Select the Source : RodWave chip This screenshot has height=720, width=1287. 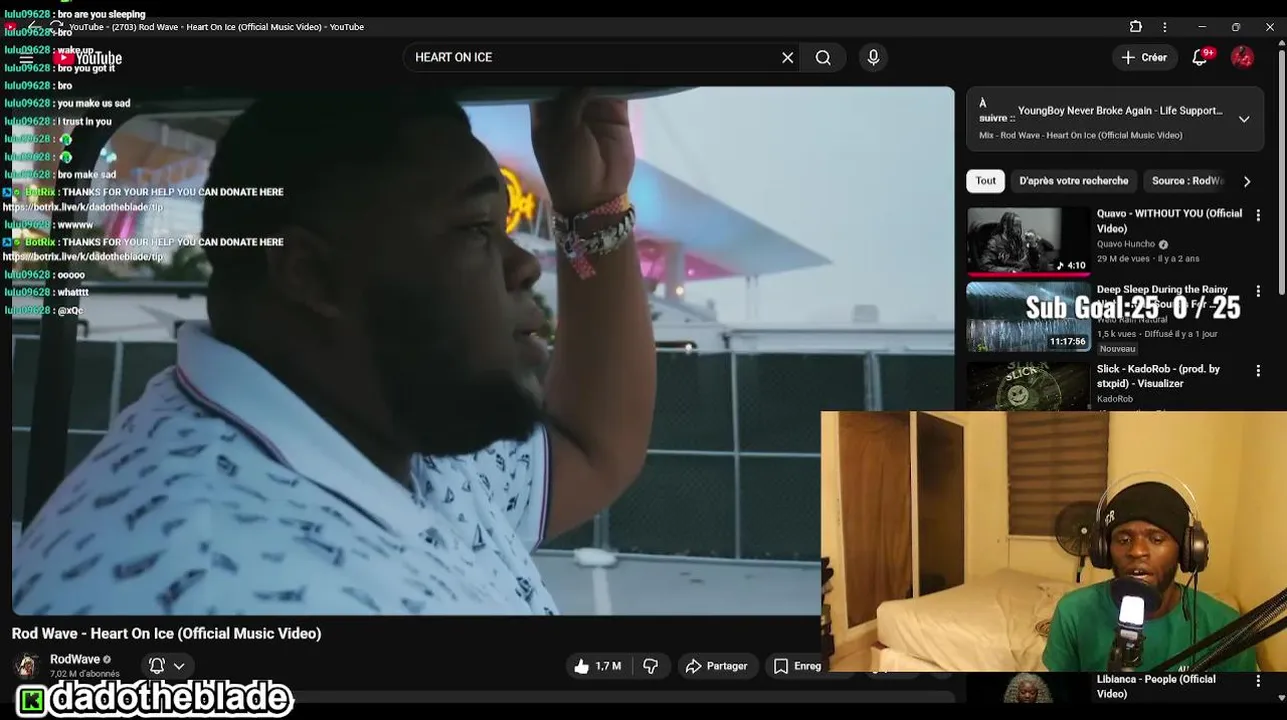click(x=1186, y=181)
